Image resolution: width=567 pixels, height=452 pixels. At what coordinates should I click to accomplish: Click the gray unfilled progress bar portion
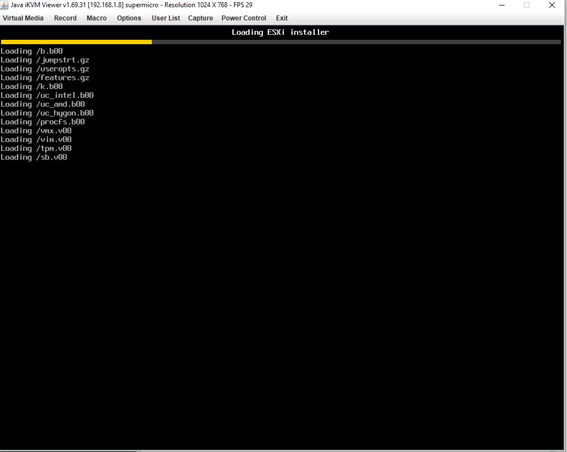(x=356, y=42)
